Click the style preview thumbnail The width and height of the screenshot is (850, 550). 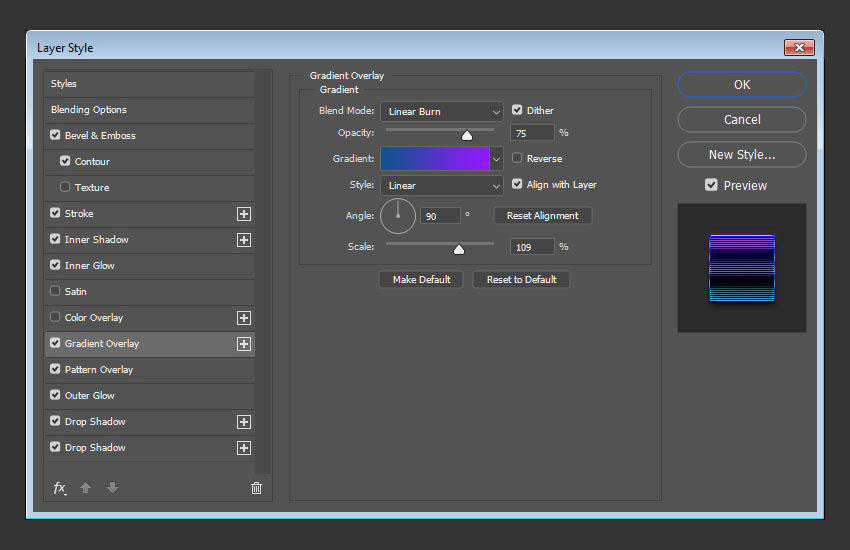click(x=742, y=268)
